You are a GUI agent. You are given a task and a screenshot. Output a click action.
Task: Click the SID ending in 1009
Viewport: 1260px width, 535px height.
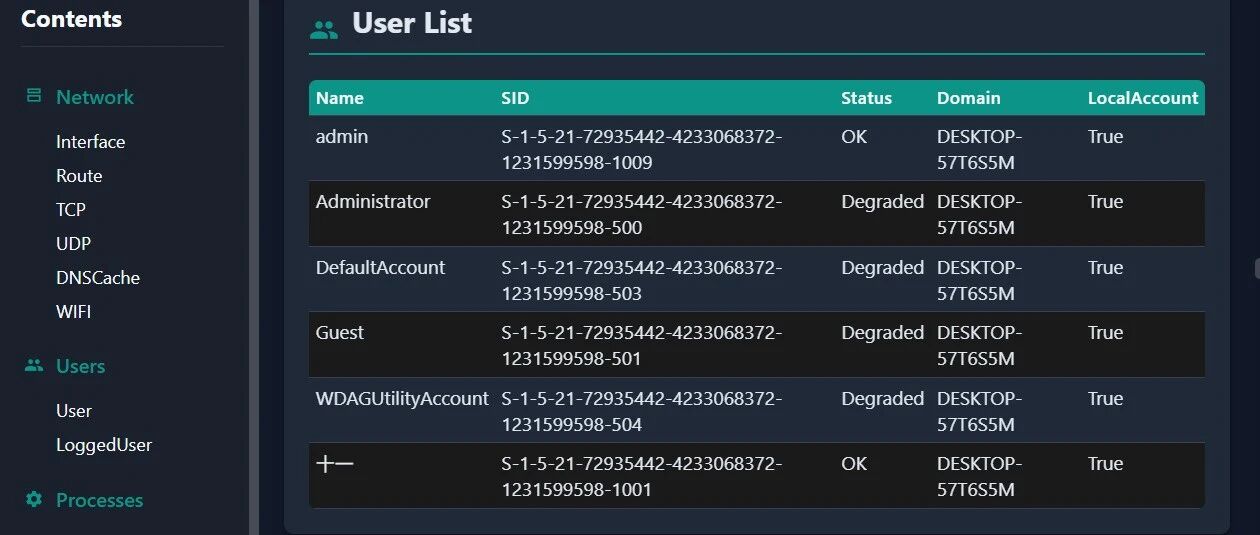click(x=642, y=149)
